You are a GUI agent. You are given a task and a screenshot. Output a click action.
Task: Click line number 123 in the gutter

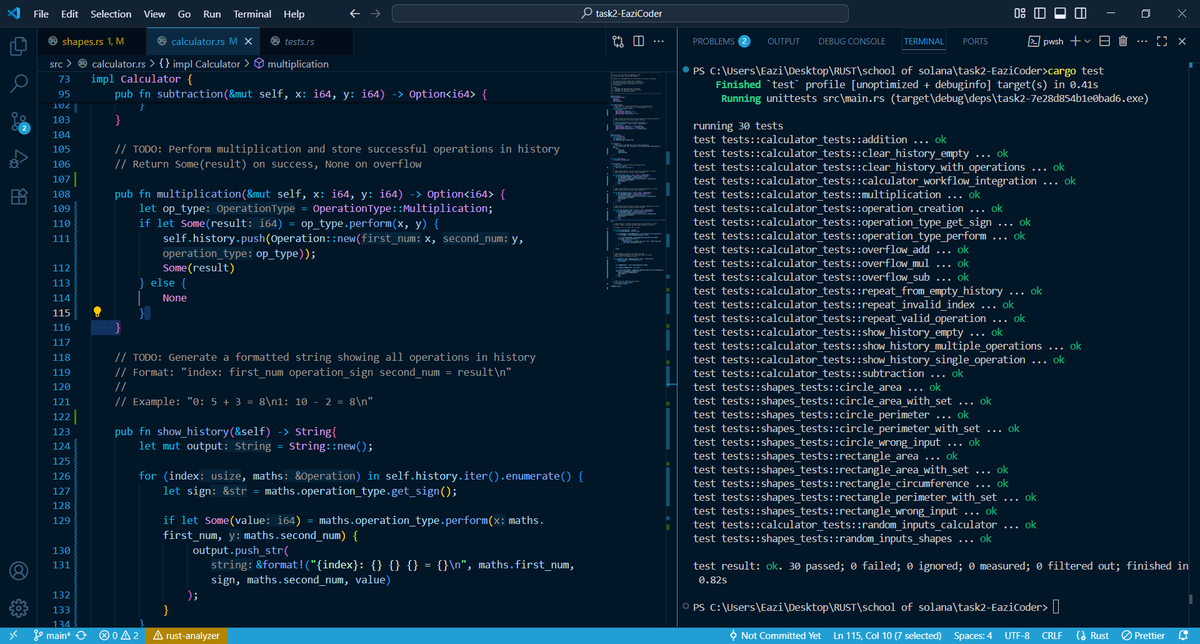[61, 431]
